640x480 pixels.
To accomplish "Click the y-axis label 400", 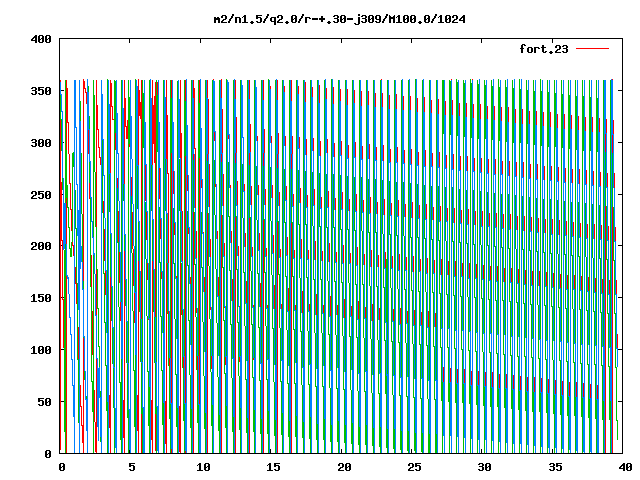I will click(x=41, y=39).
